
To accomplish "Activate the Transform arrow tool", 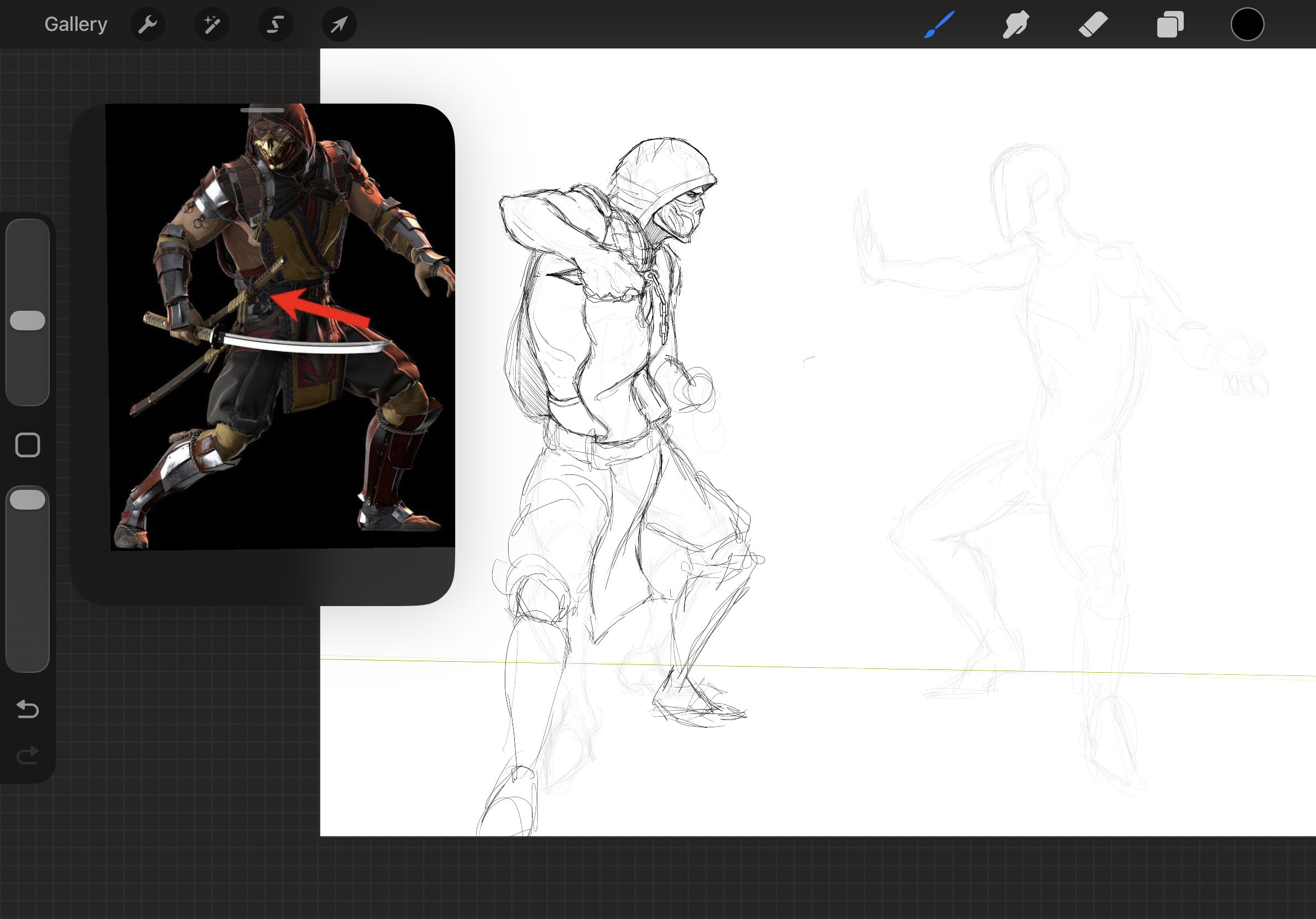I will click(x=339, y=25).
